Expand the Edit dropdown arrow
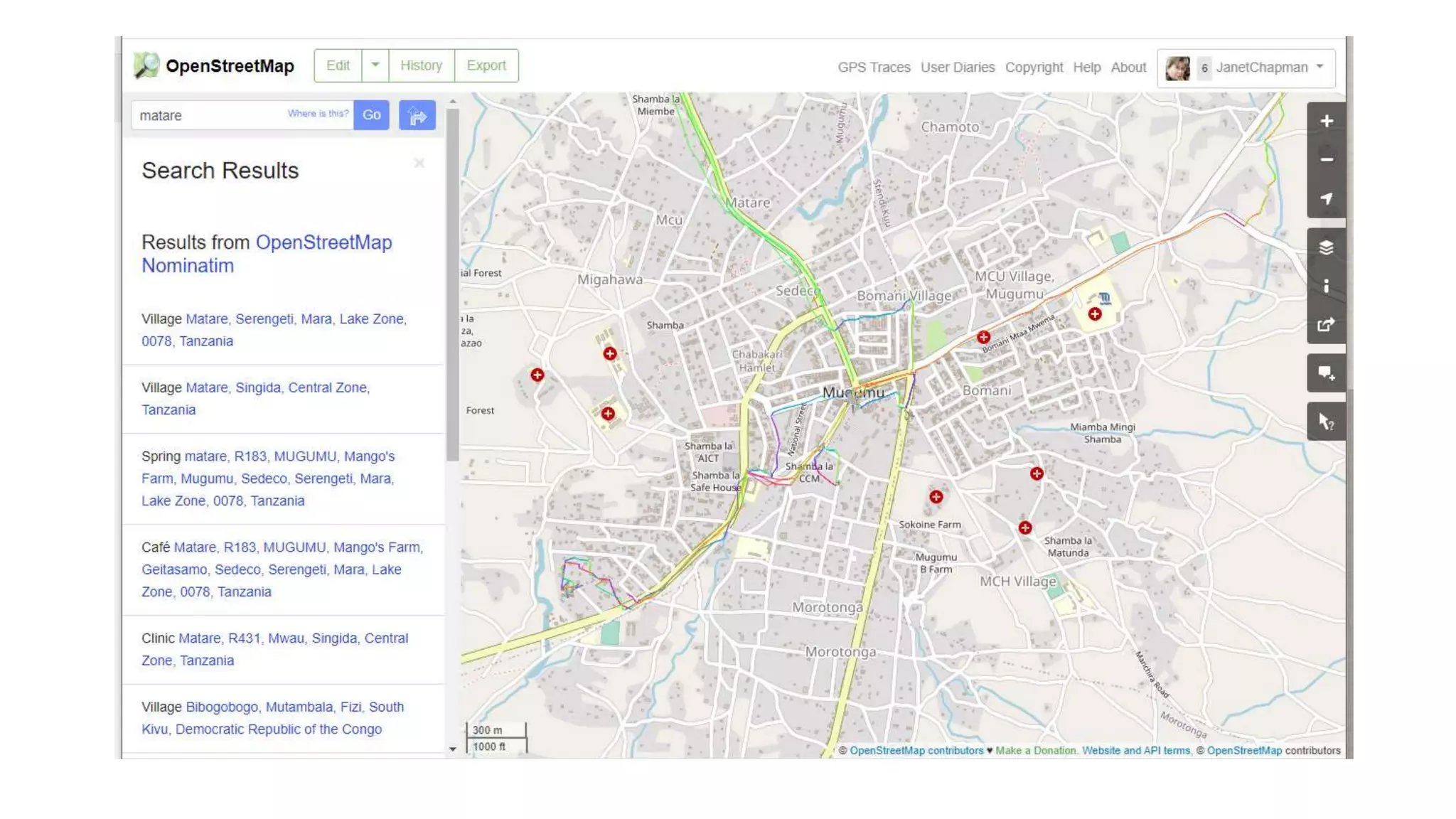This screenshot has height=819, width=1456. tap(375, 65)
